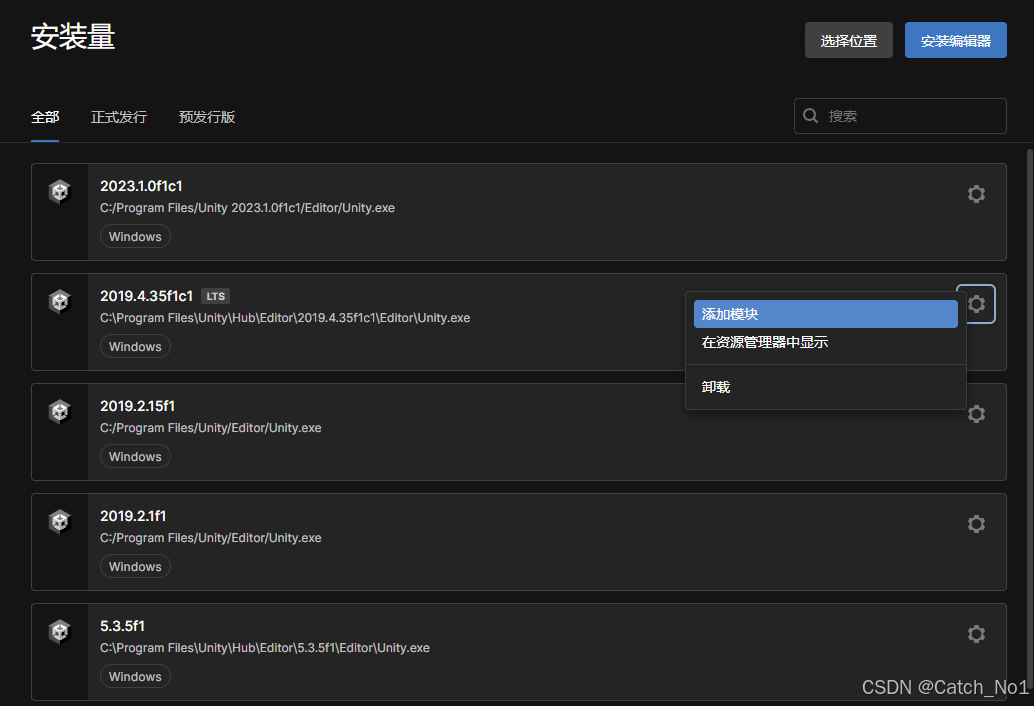
Task: Switch to the 预发行版 tab
Action: pyautogui.click(x=206, y=117)
